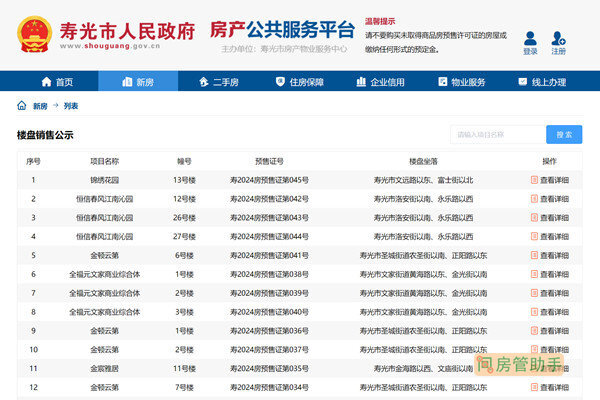
Task: Click the breadcrumb home icon
Action: (22, 105)
